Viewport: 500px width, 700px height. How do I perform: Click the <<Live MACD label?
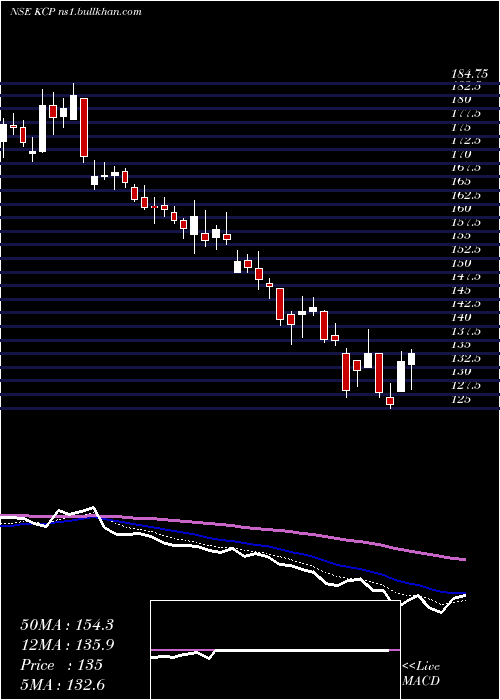coord(421,674)
